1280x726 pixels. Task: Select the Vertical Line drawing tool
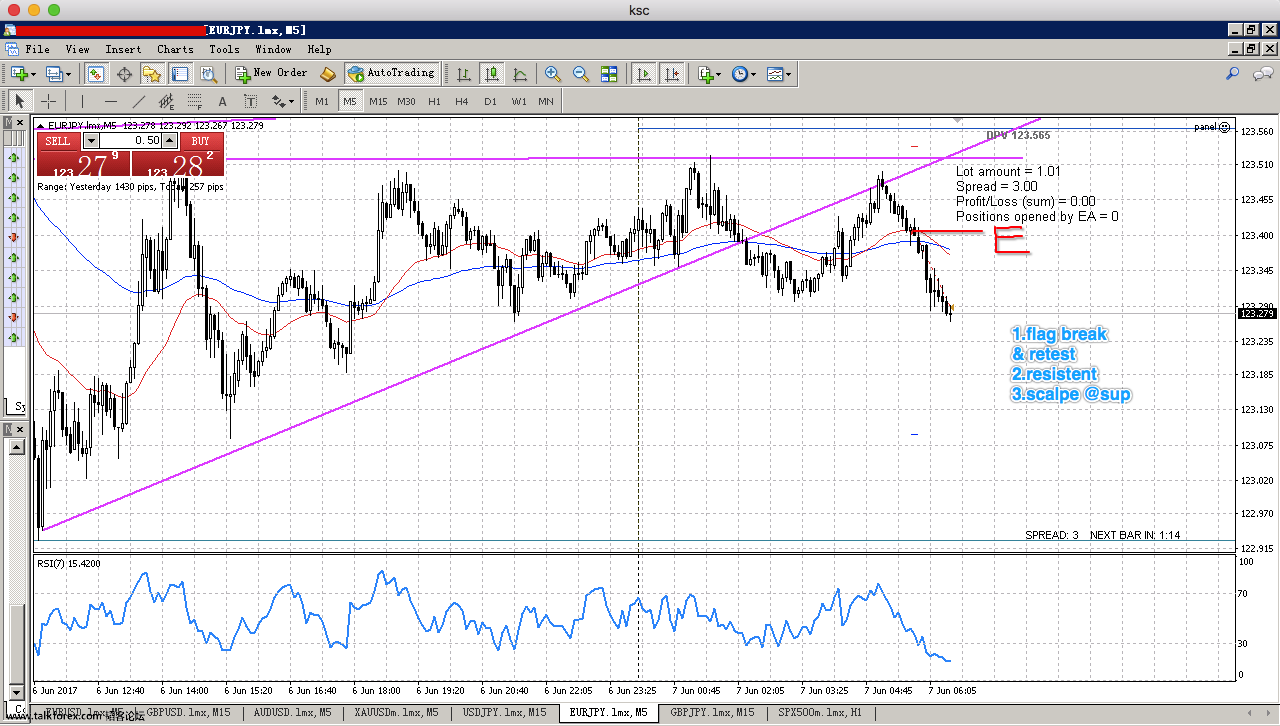tap(82, 101)
